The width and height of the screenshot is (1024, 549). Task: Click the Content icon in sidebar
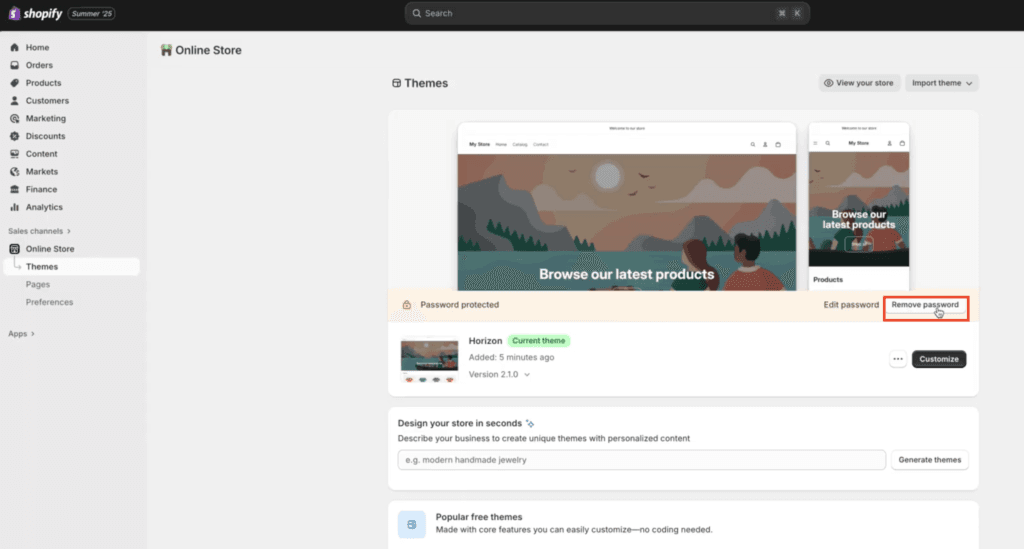[14, 153]
